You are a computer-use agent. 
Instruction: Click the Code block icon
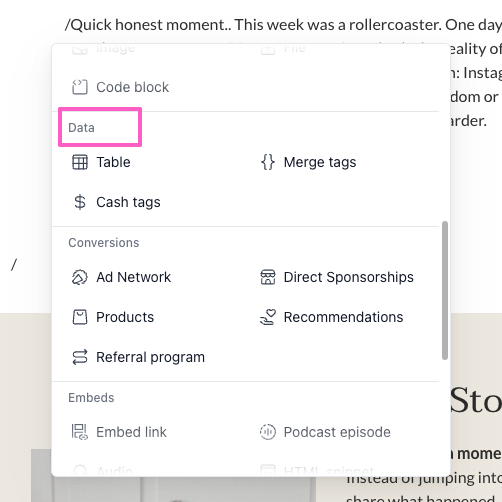pyautogui.click(x=80, y=87)
